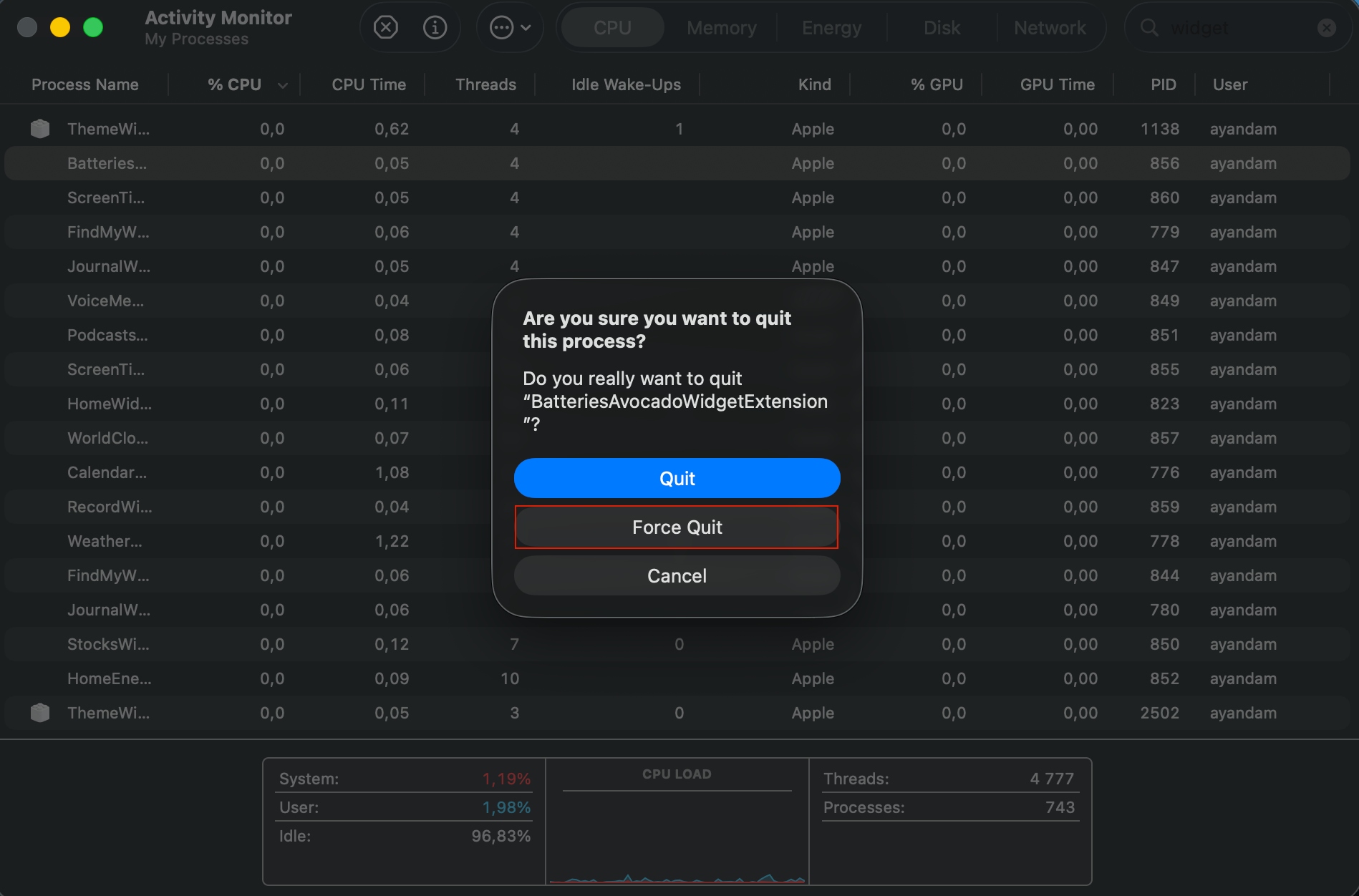Click the User 1,98% statistic
The image size is (1359, 896).
[405, 807]
